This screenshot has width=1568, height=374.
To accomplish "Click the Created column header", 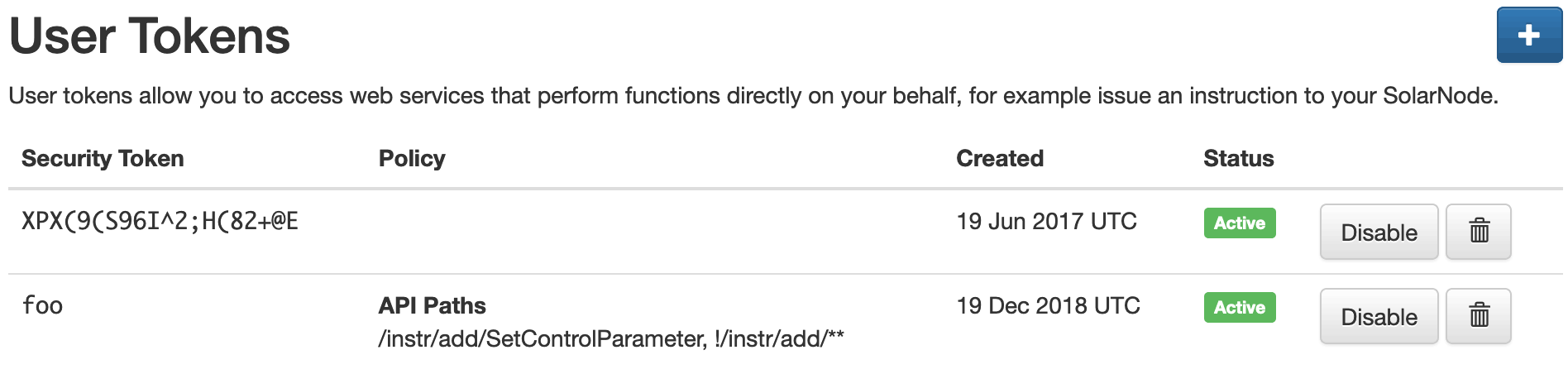I will click(1000, 158).
